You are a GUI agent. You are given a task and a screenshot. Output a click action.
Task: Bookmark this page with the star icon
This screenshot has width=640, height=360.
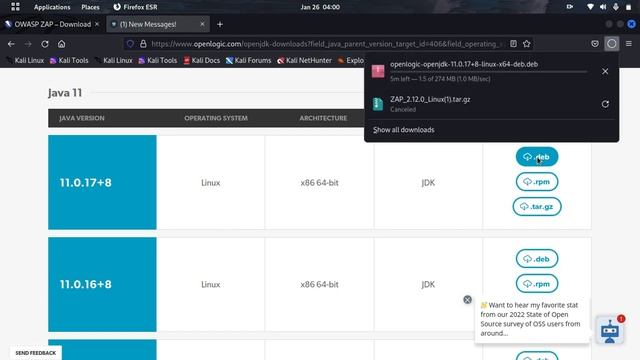coord(527,44)
